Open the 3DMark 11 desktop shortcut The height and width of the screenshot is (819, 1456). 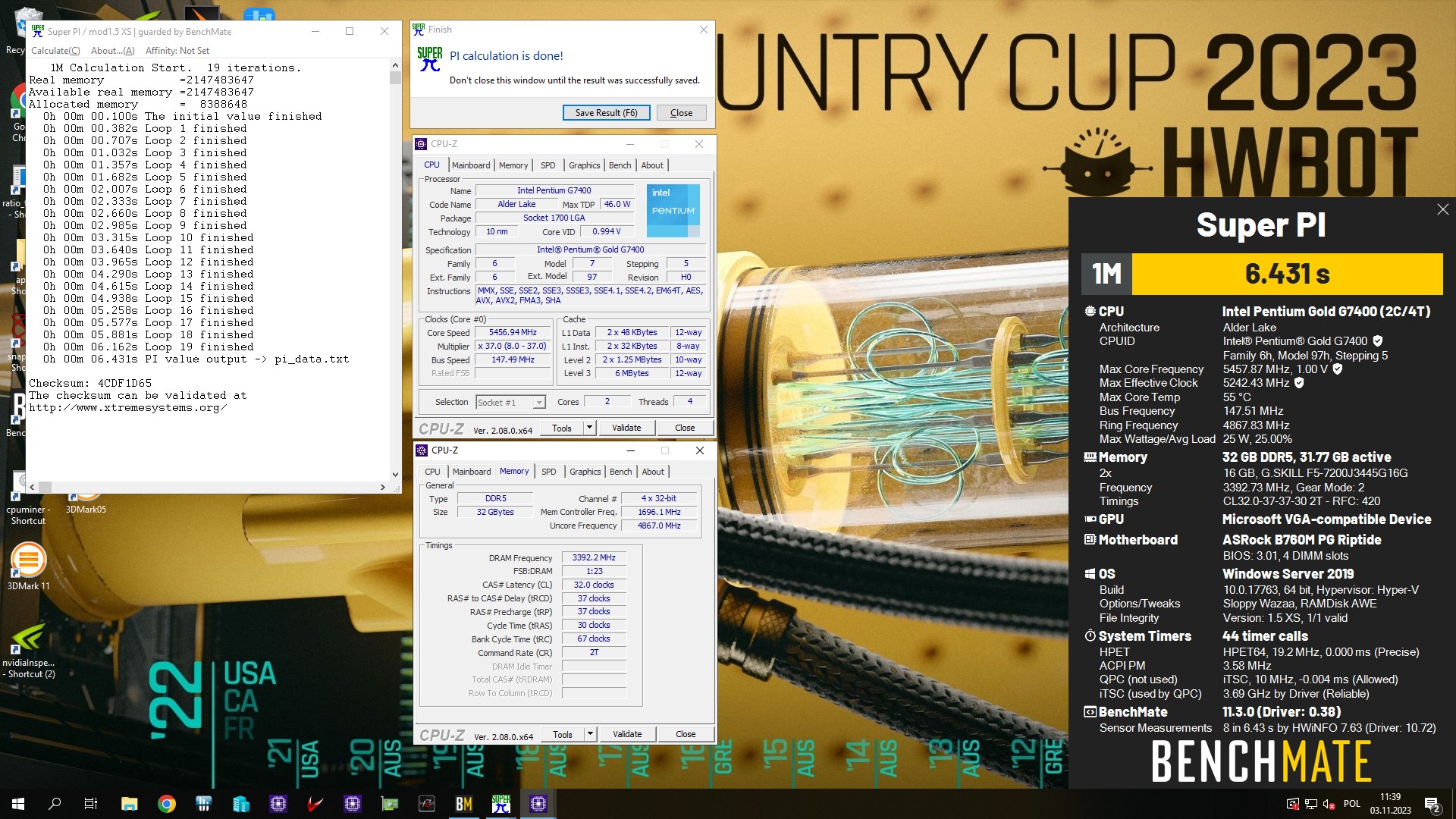(x=28, y=566)
